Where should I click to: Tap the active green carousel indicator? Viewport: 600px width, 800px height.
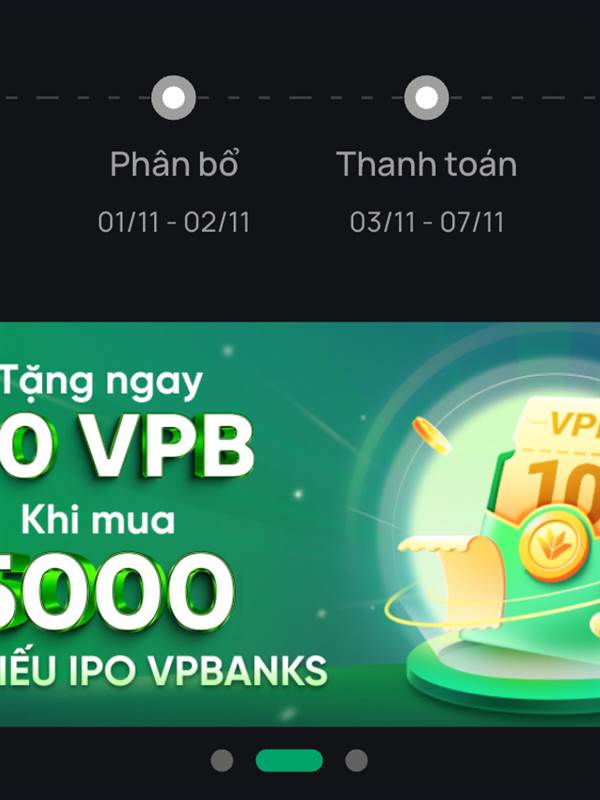pos(289,760)
